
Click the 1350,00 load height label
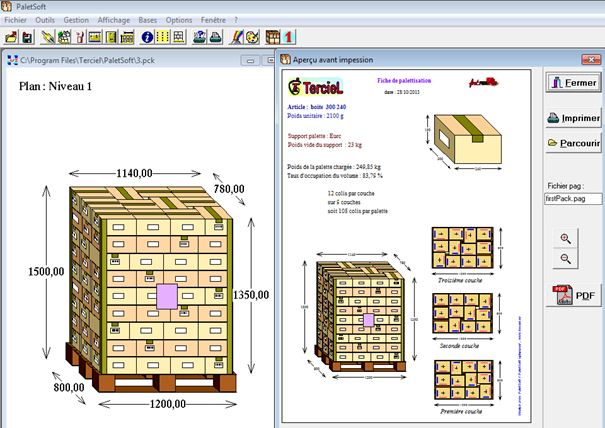pos(251,295)
